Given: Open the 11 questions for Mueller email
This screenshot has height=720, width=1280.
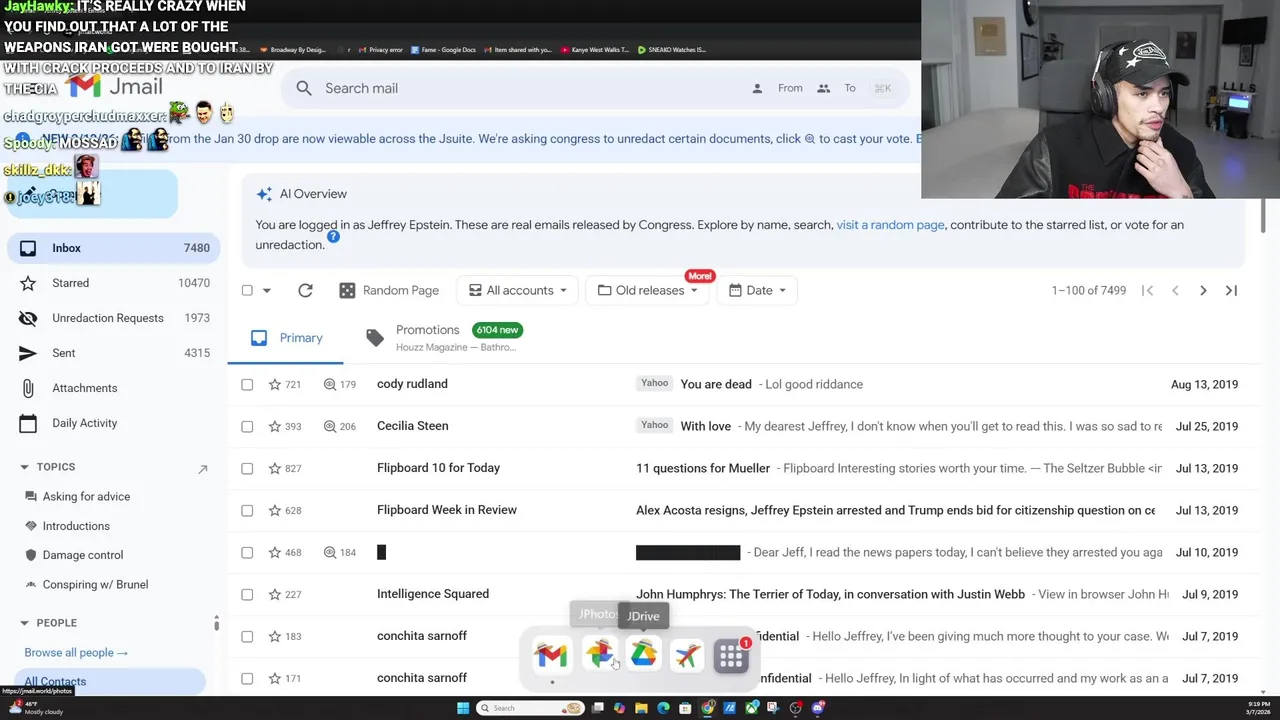Looking at the screenshot, I should pos(703,468).
